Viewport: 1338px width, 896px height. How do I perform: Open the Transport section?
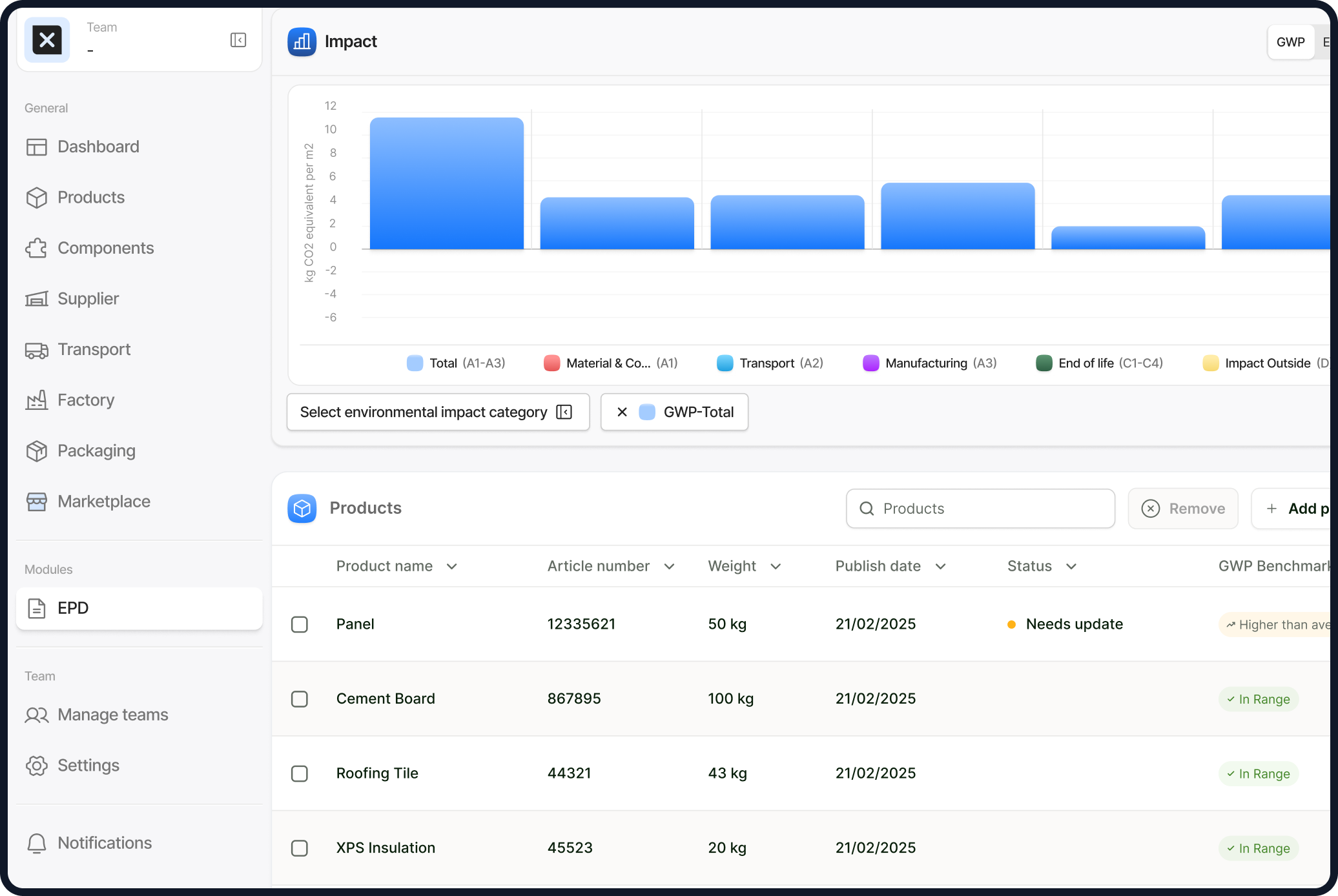[94, 349]
